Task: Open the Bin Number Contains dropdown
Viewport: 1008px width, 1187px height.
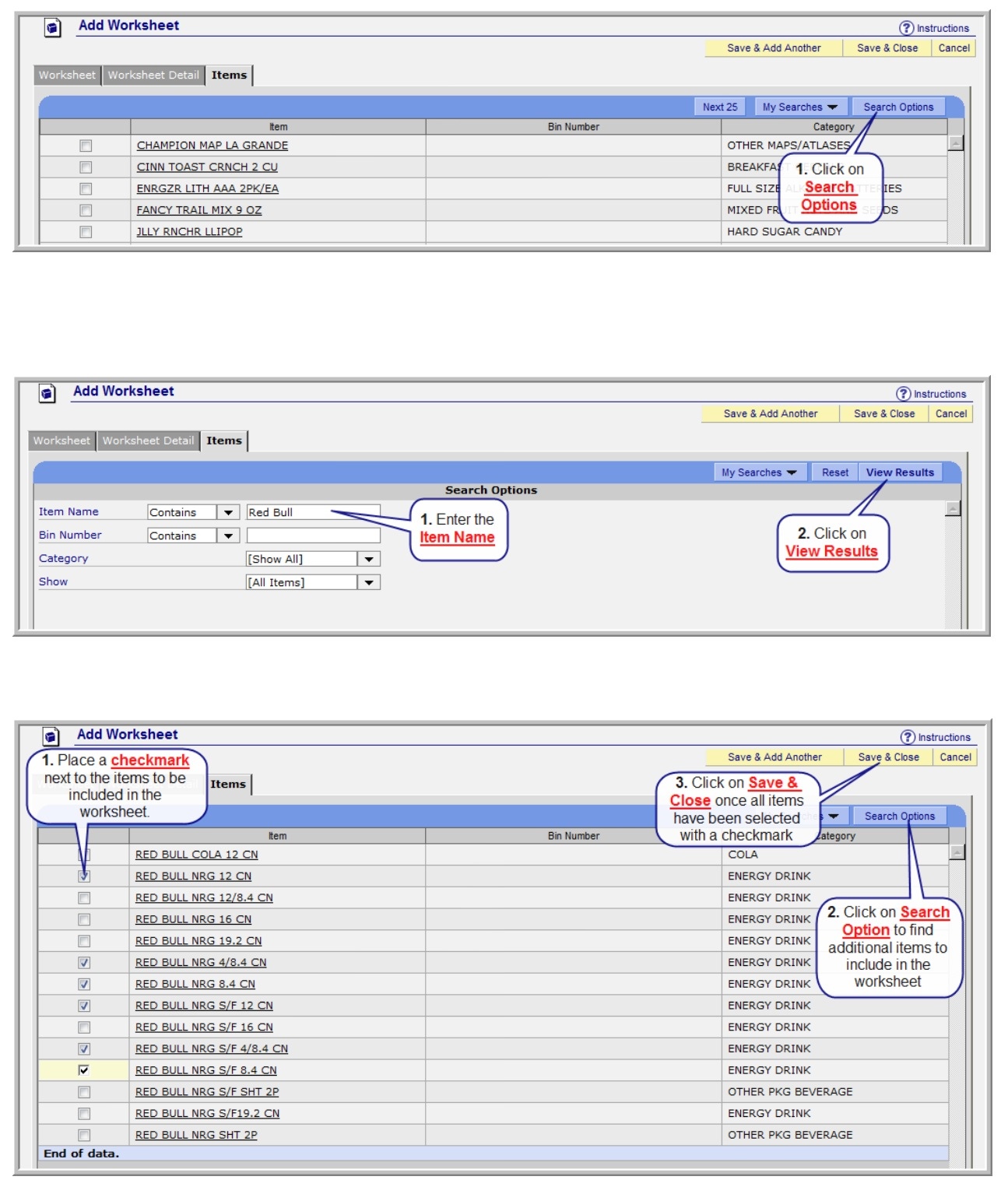Action: (x=228, y=536)
